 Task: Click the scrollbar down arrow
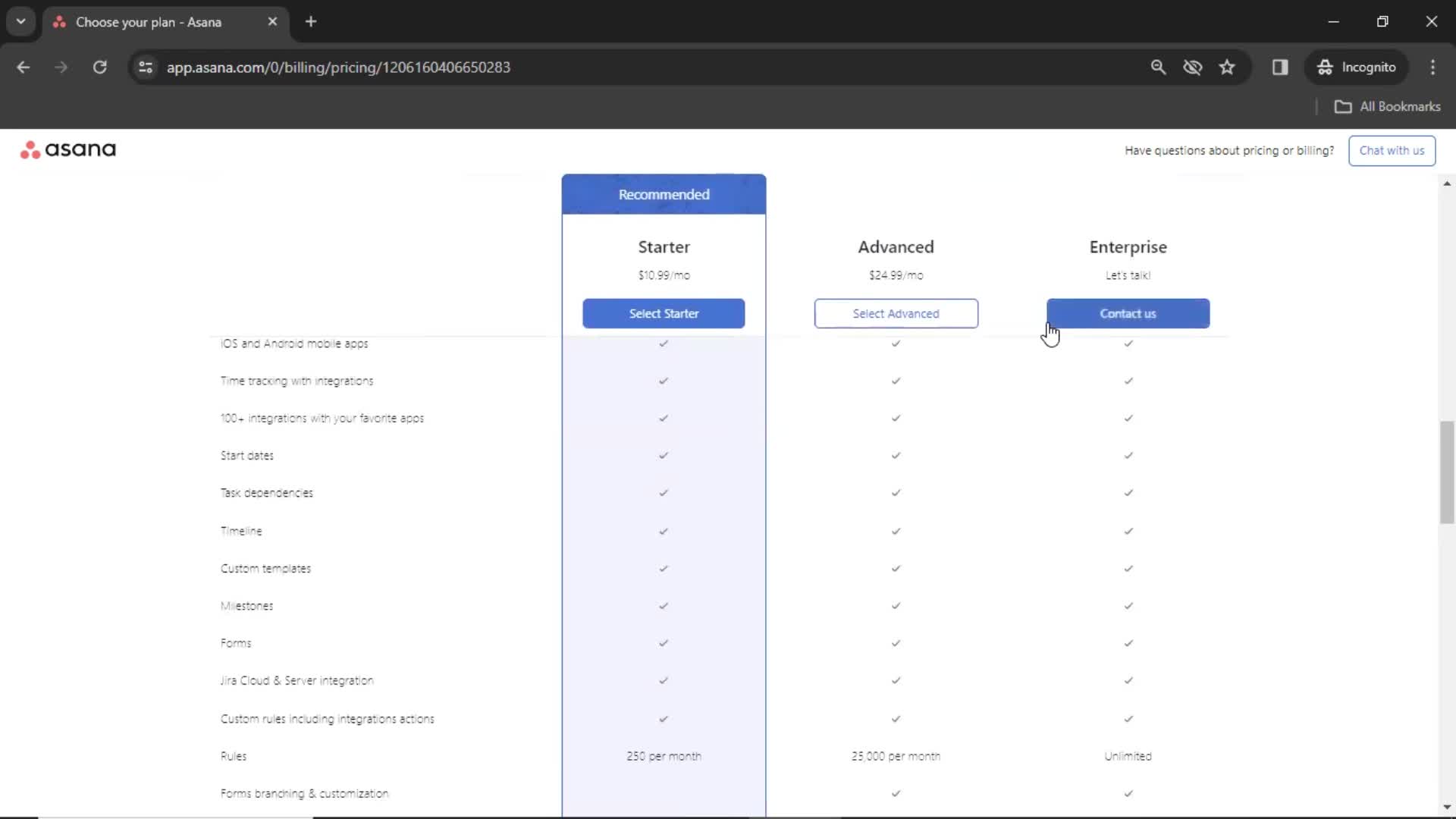1447,807
